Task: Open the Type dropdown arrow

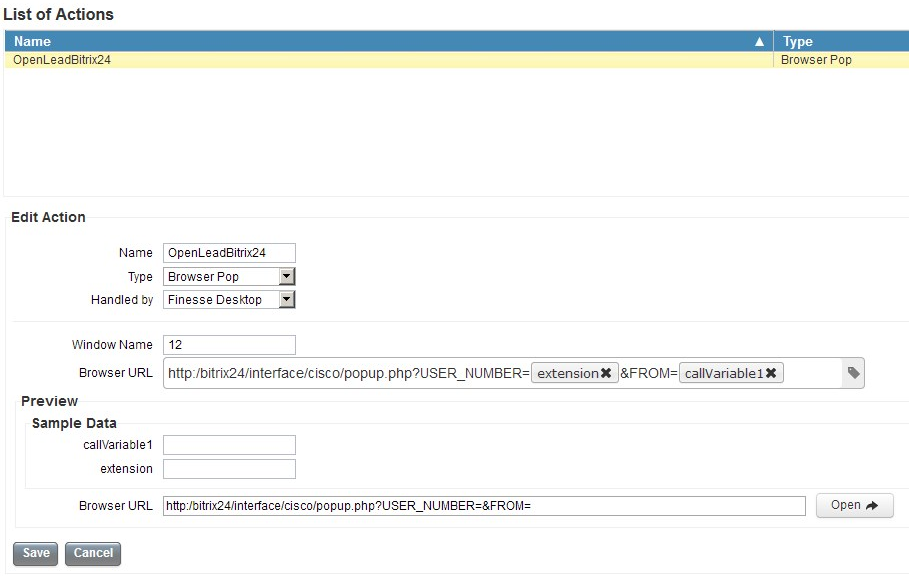Action: pyautogui.click(x=287, y=276)
